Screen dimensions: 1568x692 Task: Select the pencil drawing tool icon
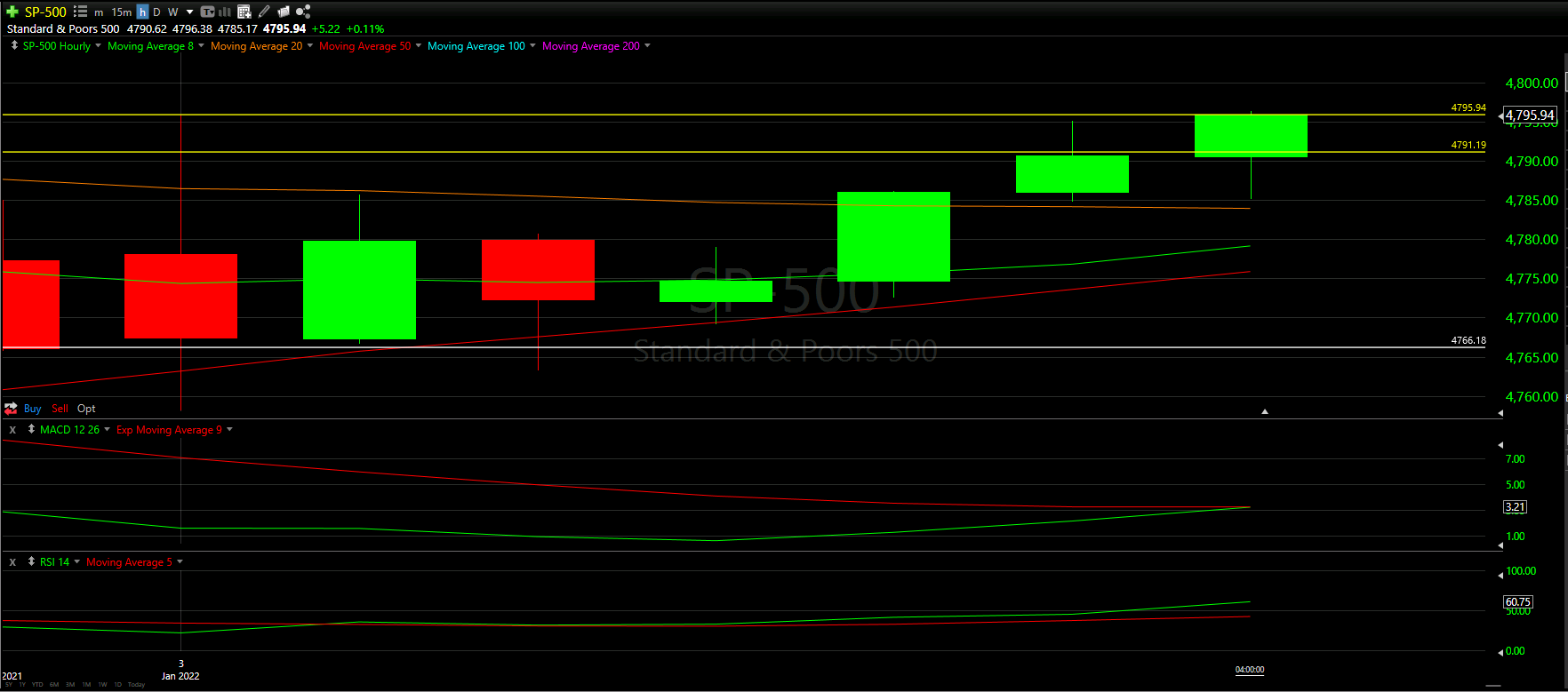click(x=264, y=12)
